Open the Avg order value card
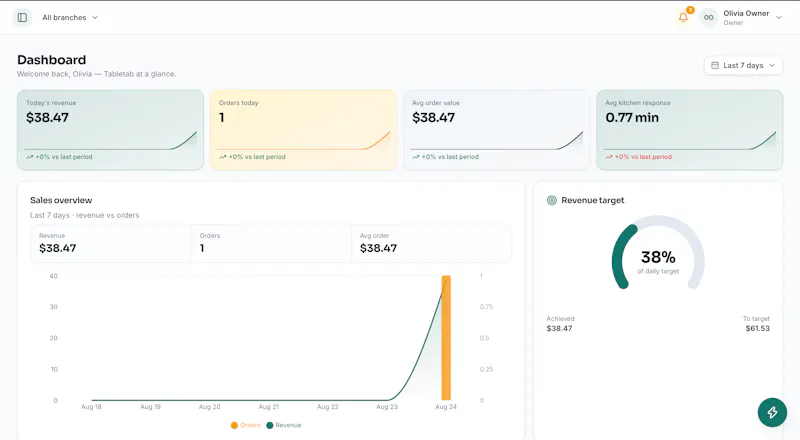This screenshot has height=440, width=800. point(496,130)
